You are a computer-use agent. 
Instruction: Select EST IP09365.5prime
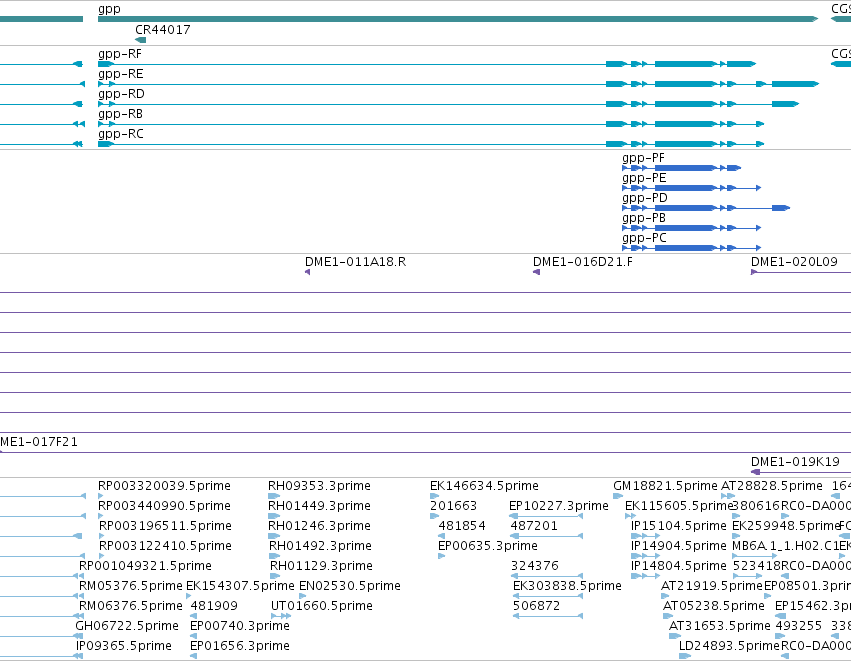click(124, 646)
